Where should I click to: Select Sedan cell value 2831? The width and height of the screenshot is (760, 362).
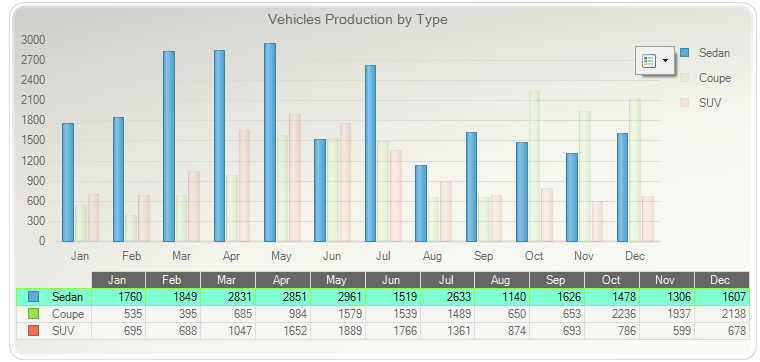pyautogui.click(x=228, y=297)
